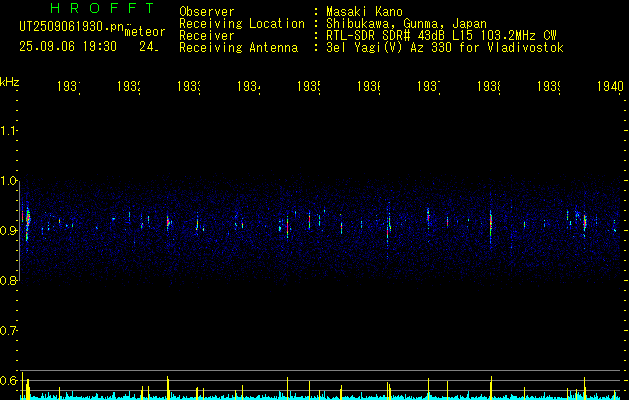Click the Receiving Location label
The width and height of the screenshot is (629, 400).
tap(242, 24)
